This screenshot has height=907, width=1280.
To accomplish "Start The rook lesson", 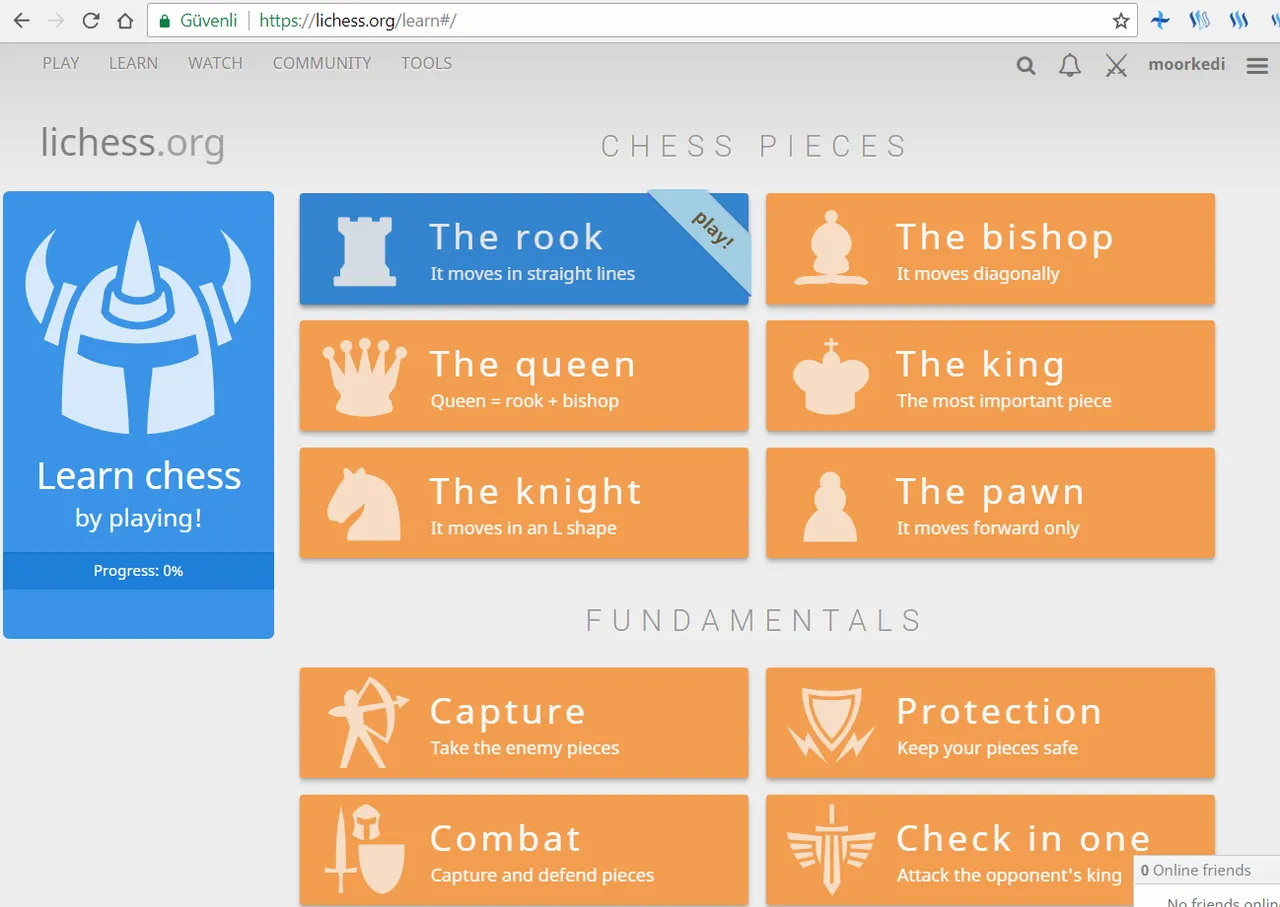I will point(524,249).
